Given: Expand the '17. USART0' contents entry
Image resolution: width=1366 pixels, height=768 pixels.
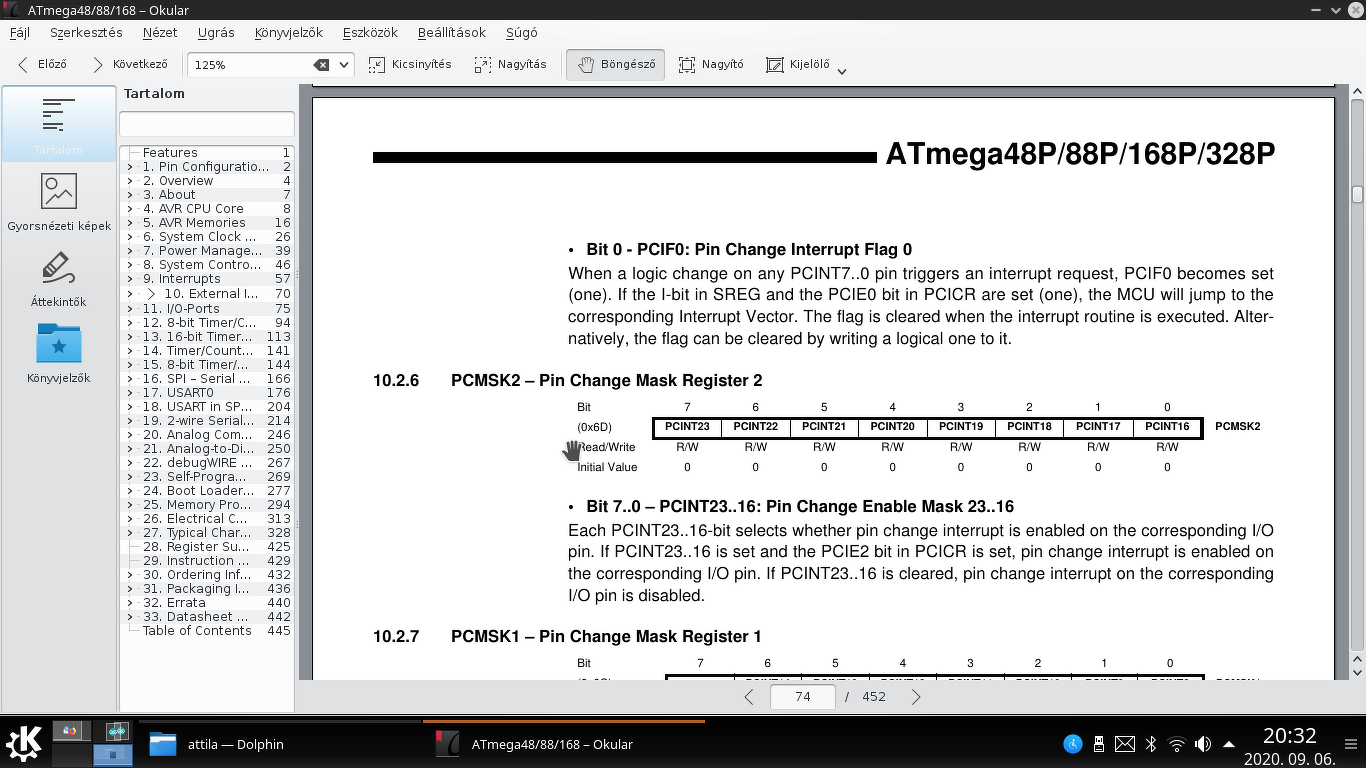Looking at the screenshot, I should [x=130, y=393].
